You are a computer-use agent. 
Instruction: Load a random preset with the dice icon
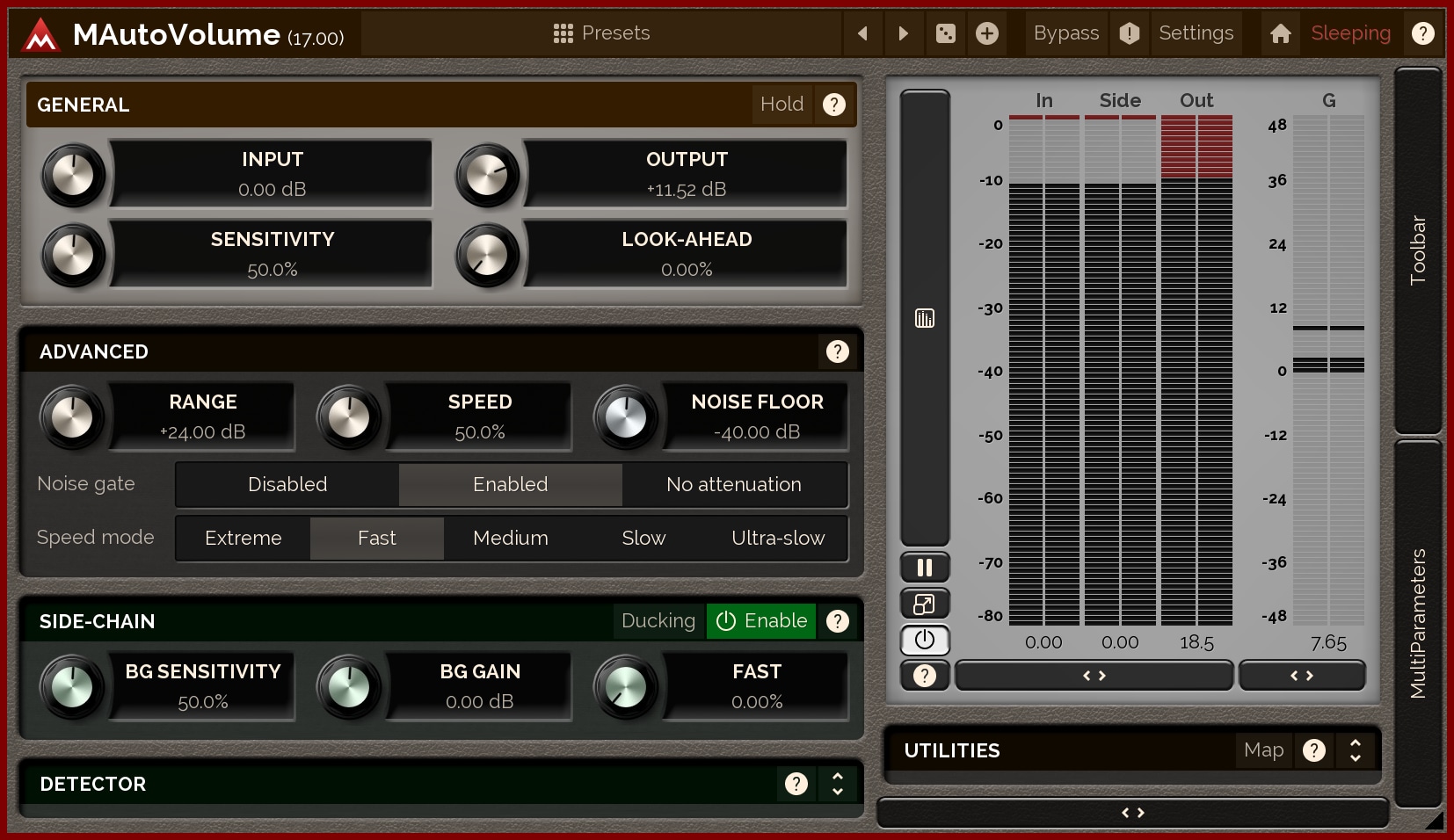click(x=945, y=33)
